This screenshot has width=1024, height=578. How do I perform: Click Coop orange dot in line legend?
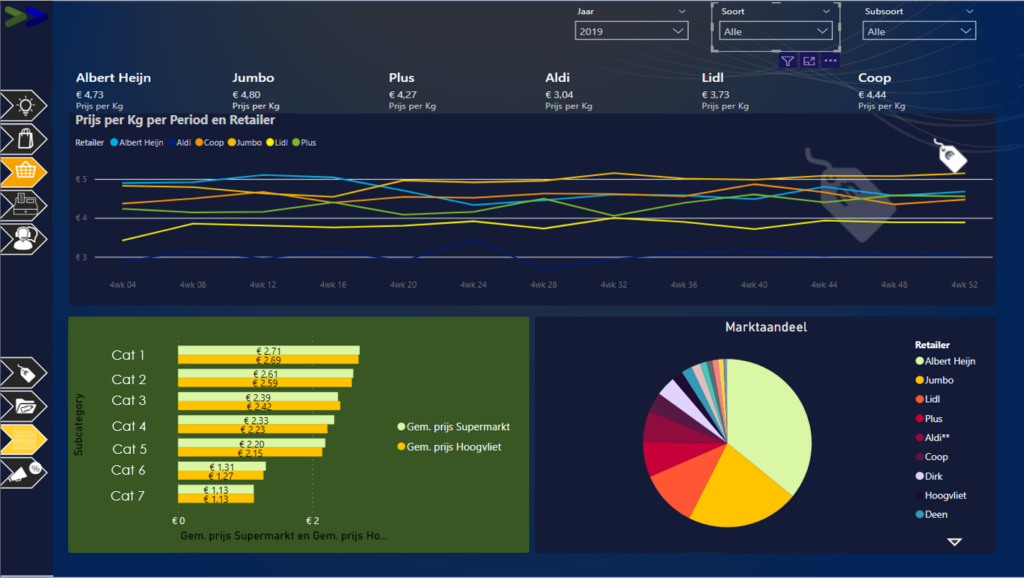click(x=199, y=142)
